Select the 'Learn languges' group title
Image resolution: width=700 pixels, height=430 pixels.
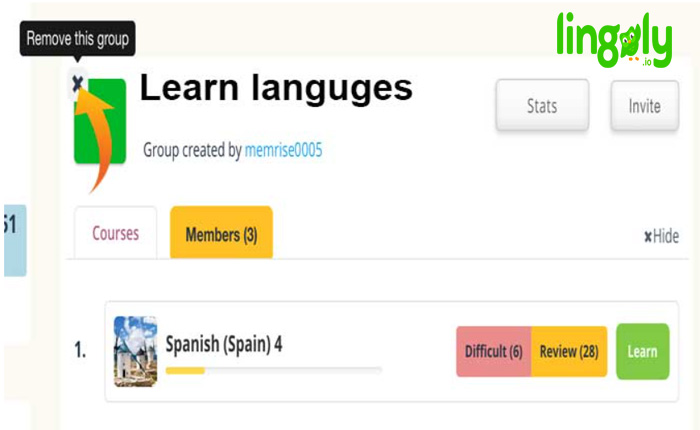275,88
